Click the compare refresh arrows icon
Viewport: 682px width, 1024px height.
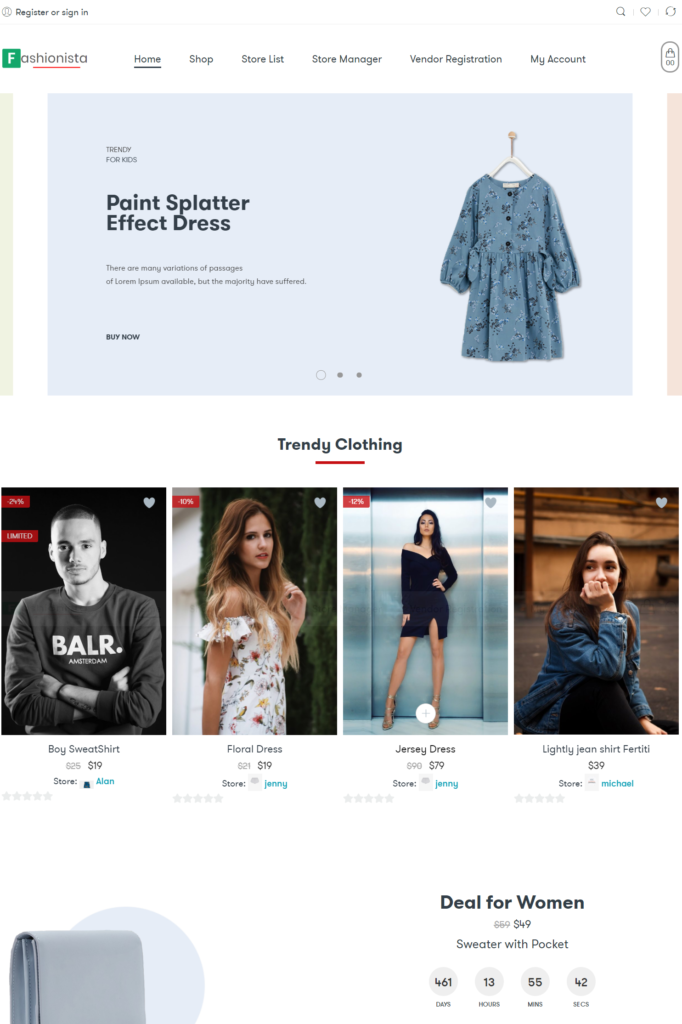click(x=670, y=11)
